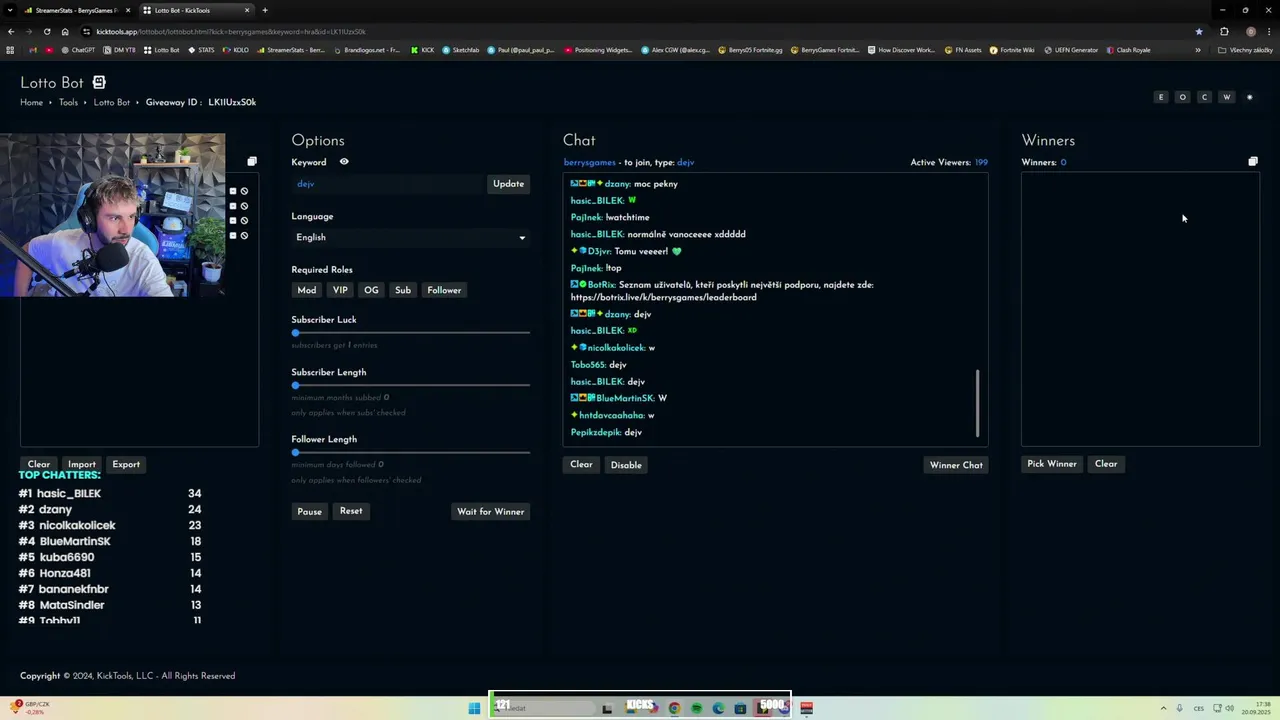Toggle the Sub required role
The height and width of the screenshot is (720, 1280).
403,290
